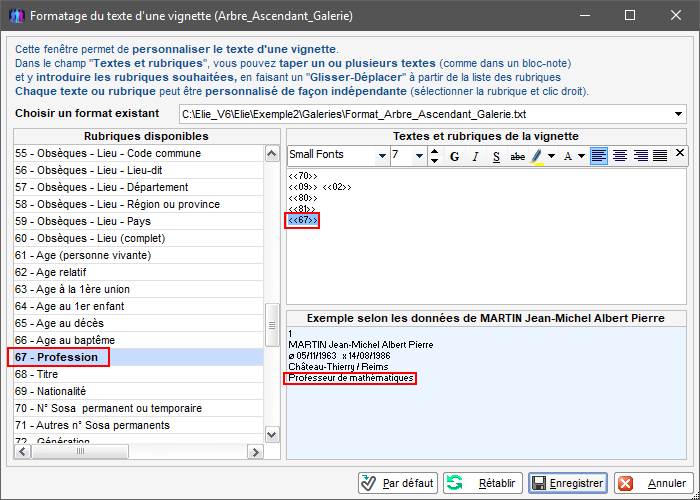The image size is (700, 500).
Task: Open the Small Fonts font dropdown
Action: [x=382, y=156]
